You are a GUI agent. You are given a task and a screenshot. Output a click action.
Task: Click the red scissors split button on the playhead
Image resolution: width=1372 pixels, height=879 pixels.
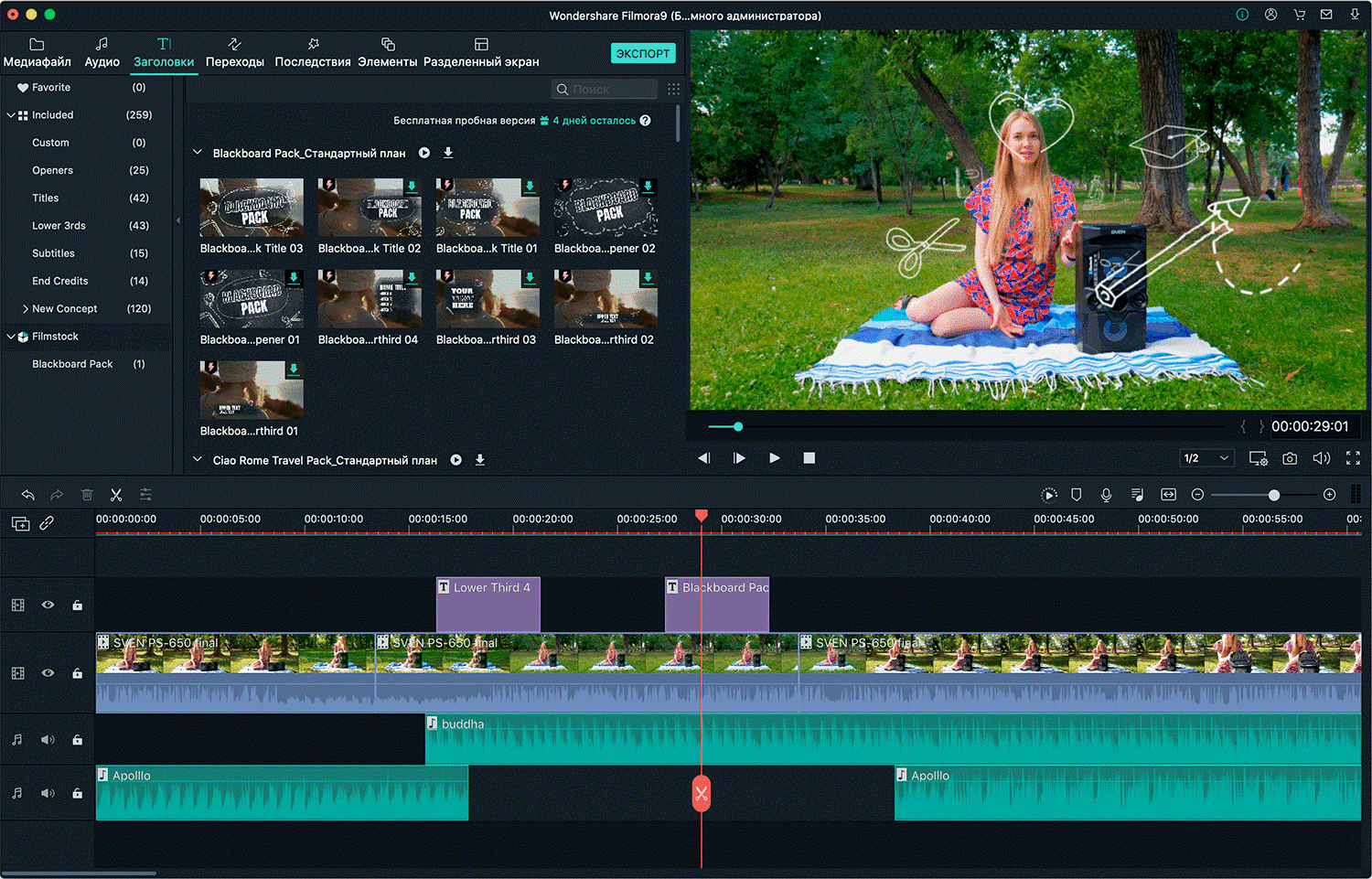click(702, 794)
